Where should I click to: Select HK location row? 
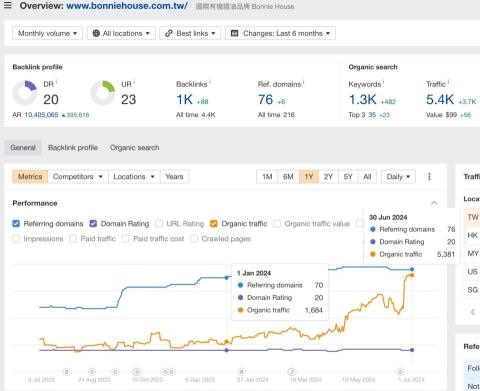pos(472,235)
